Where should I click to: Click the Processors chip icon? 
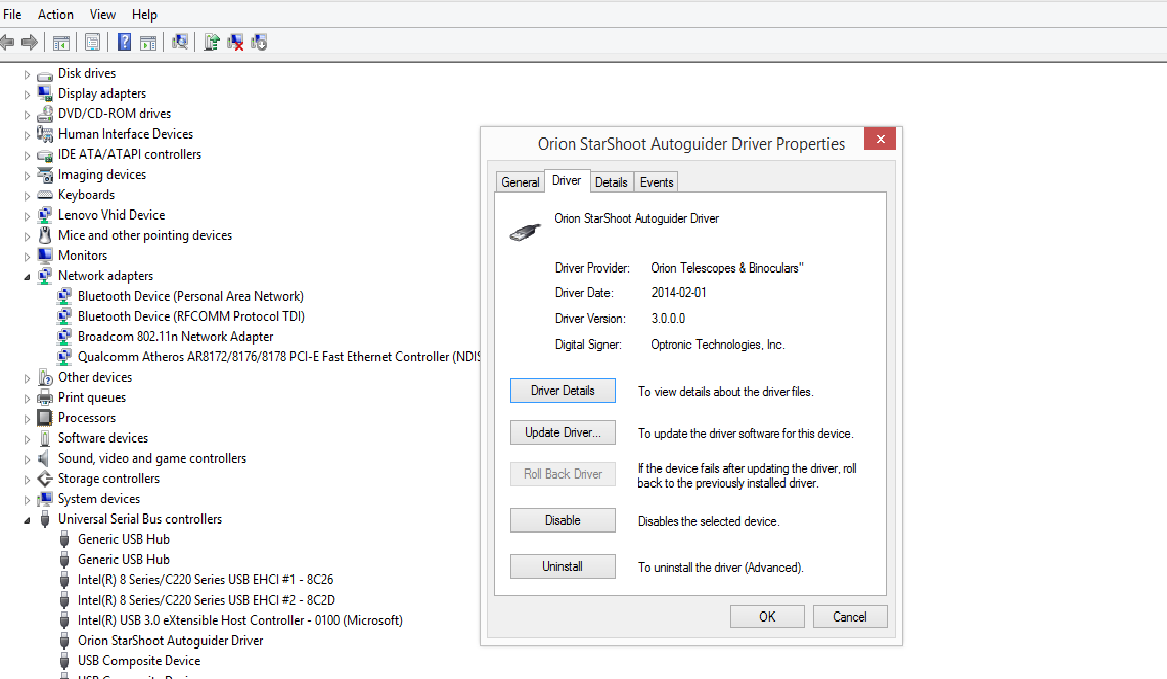(x=45, y=418)
